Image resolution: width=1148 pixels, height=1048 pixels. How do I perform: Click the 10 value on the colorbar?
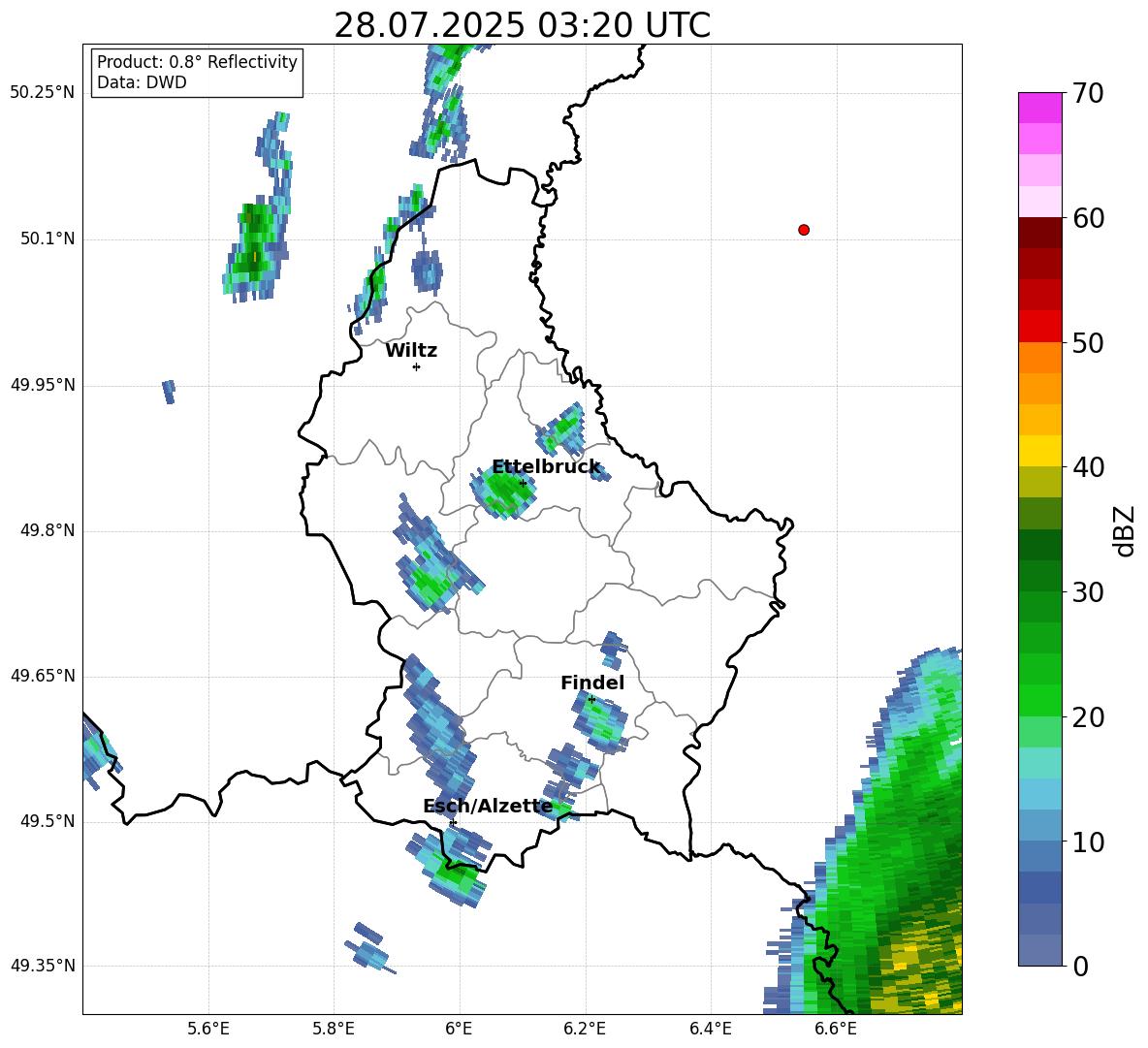(1088, 842)
